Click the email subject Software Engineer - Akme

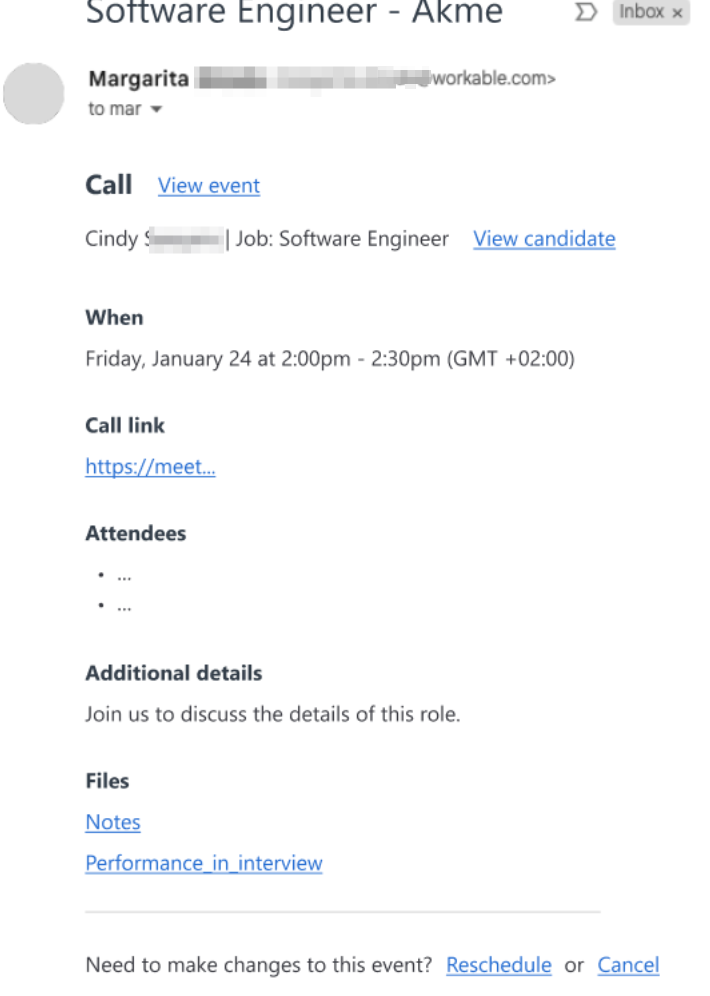point(294,14)
